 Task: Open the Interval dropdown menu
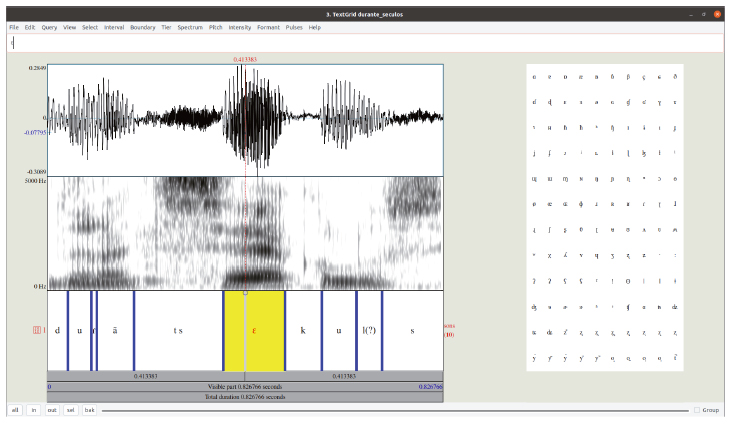pos(114,27)
